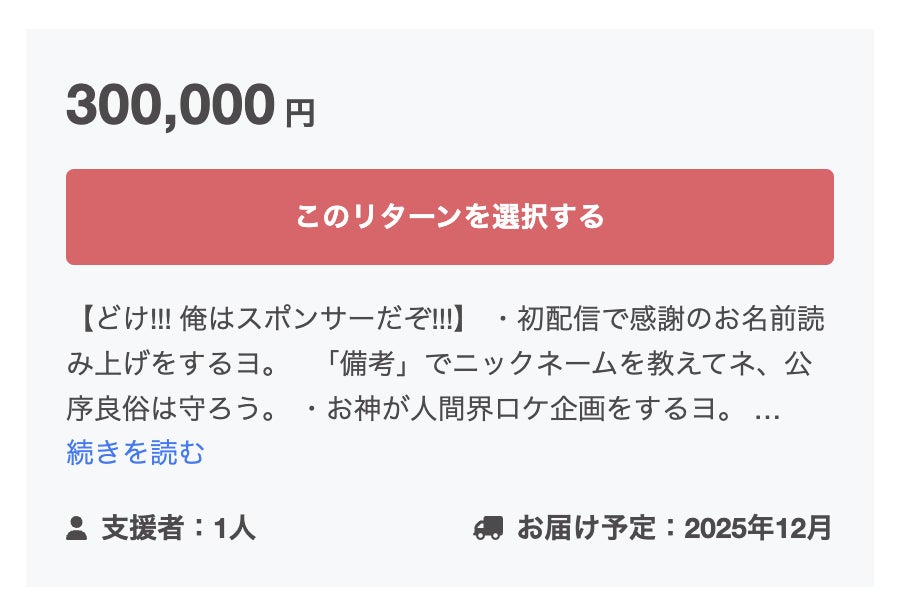
Task: Click the trailing ellipsis in description
Action: (x=767, y=411)
